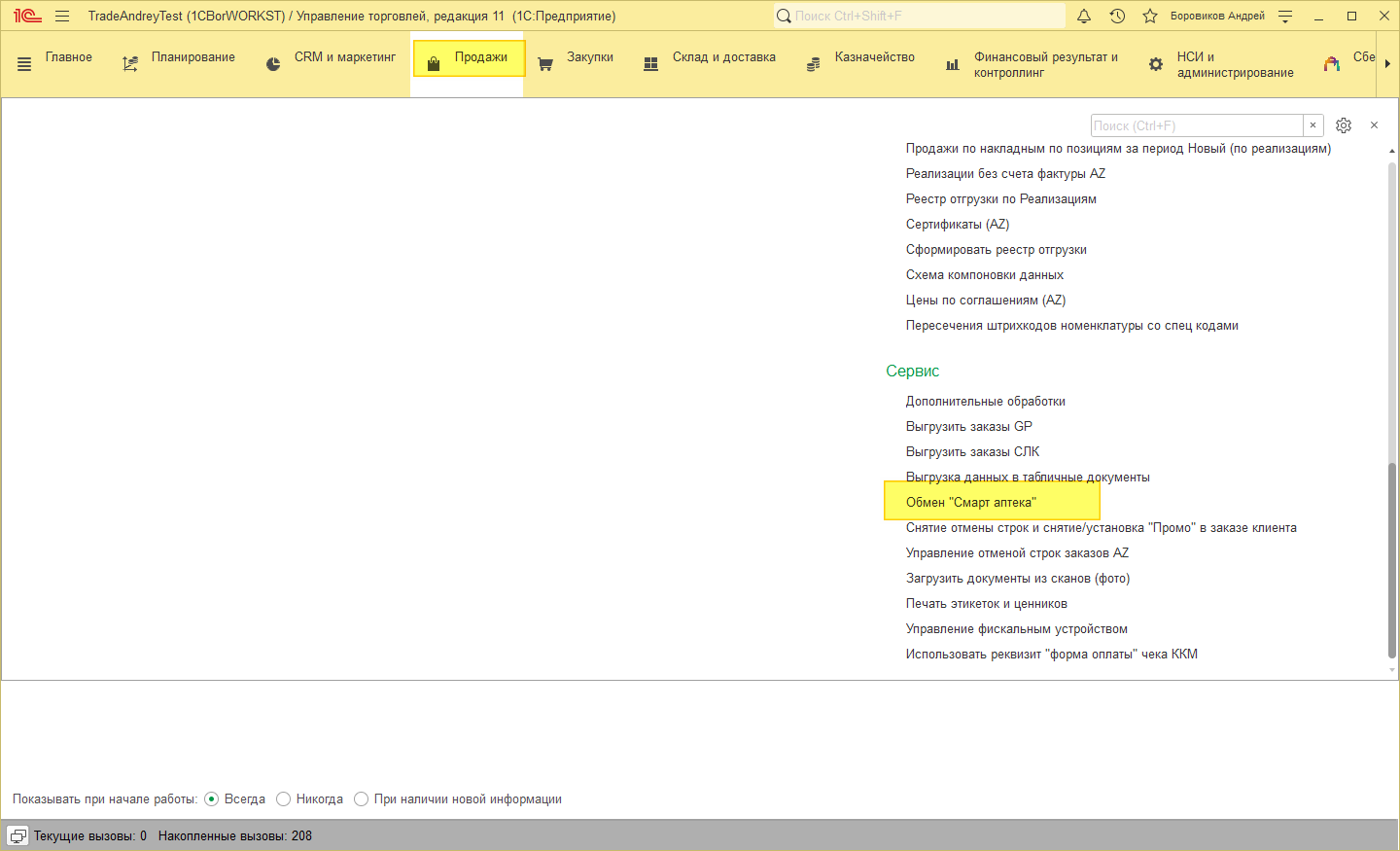Open the settings gear in the panel
1400x851 pixels.
tap(1344, 125)
